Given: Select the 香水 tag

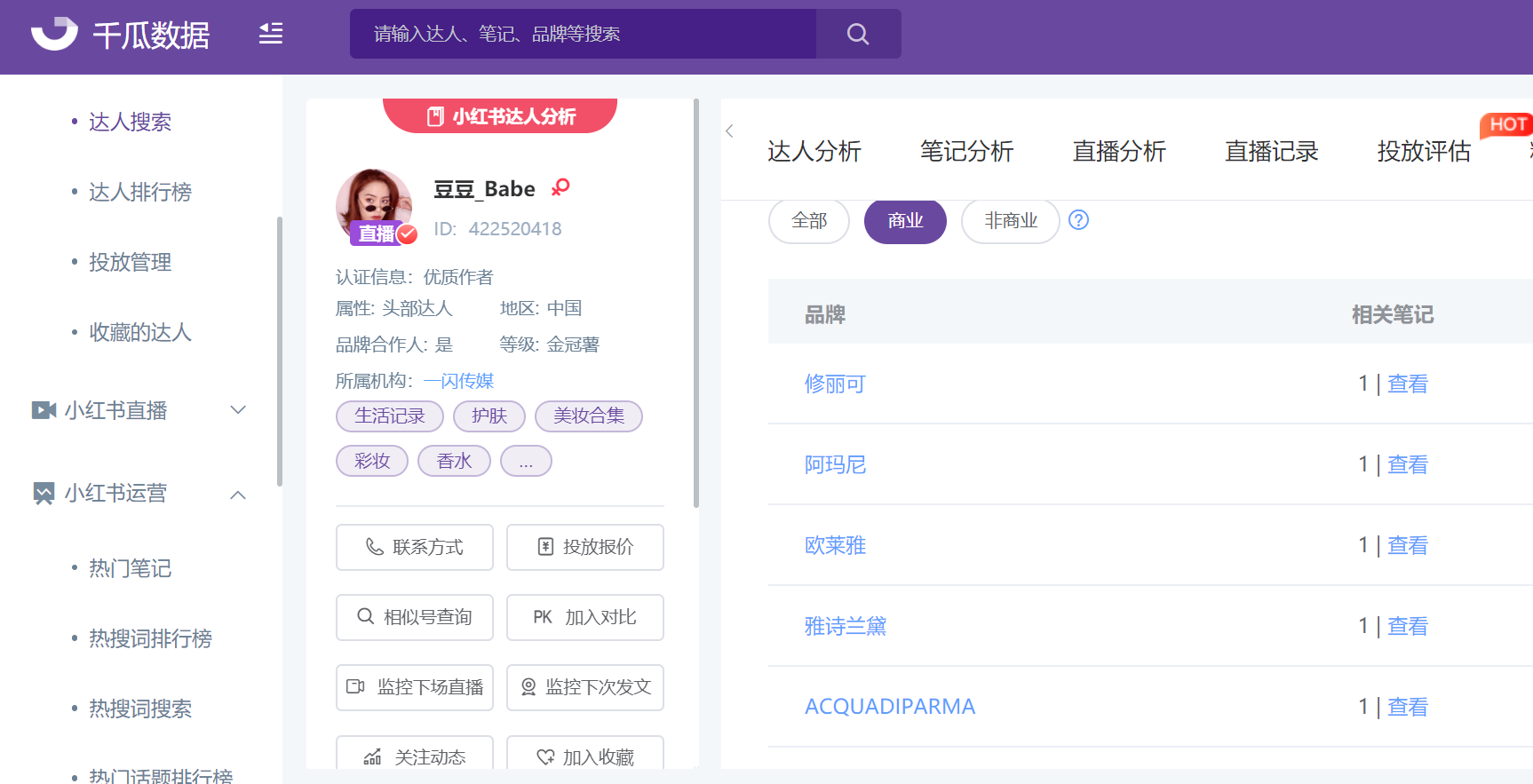Looking at the screenshot, I should (454, 461).
